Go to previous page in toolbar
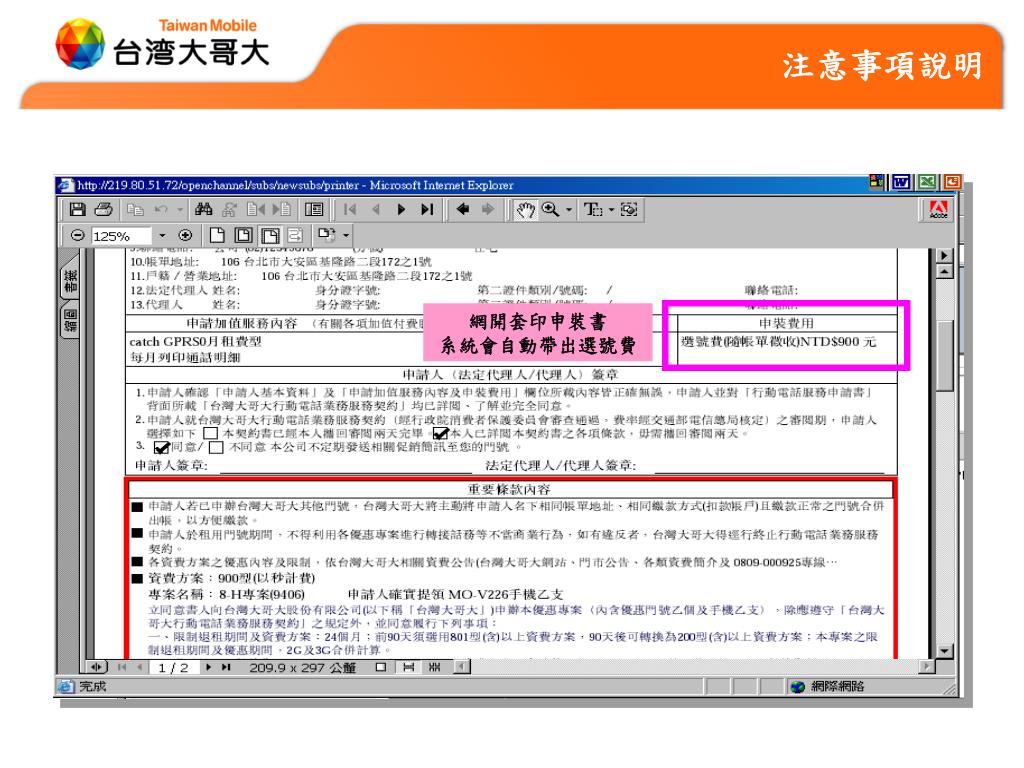This screenshot has width=1024, height=768. point(376,210)
